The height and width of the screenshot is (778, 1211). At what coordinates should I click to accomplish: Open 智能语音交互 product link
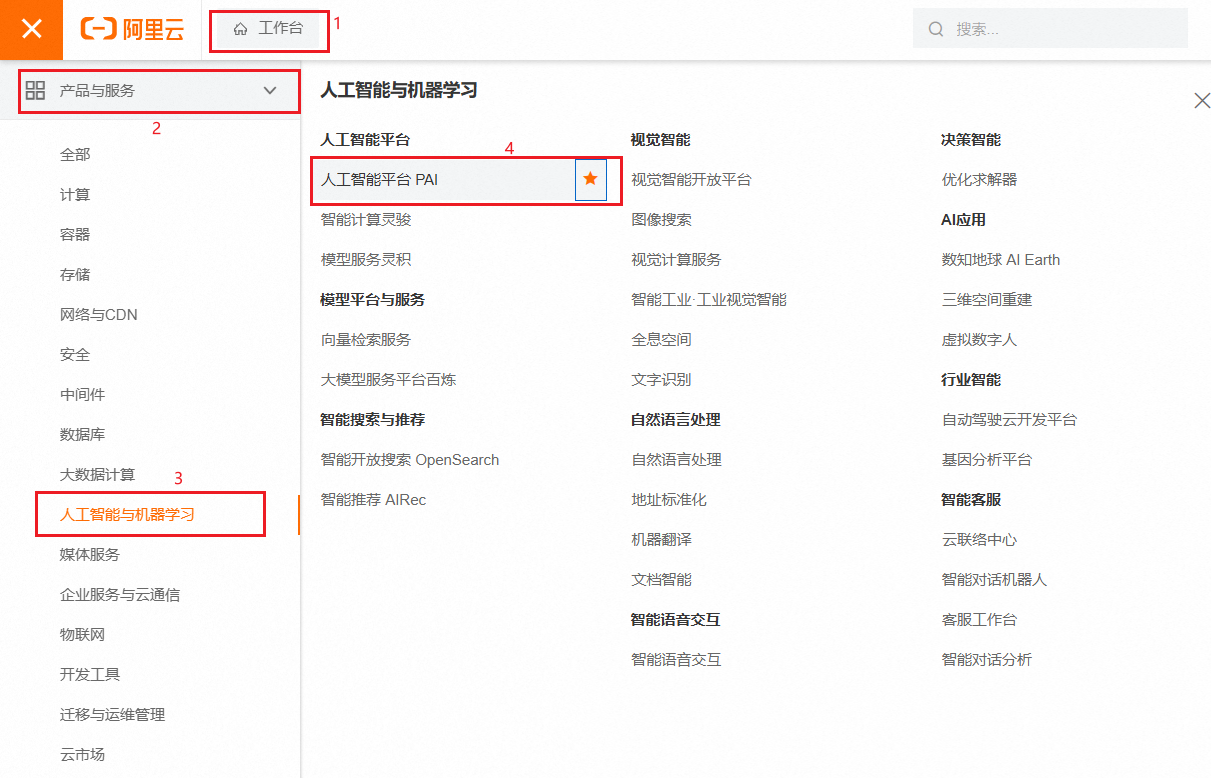coord(676,660)
